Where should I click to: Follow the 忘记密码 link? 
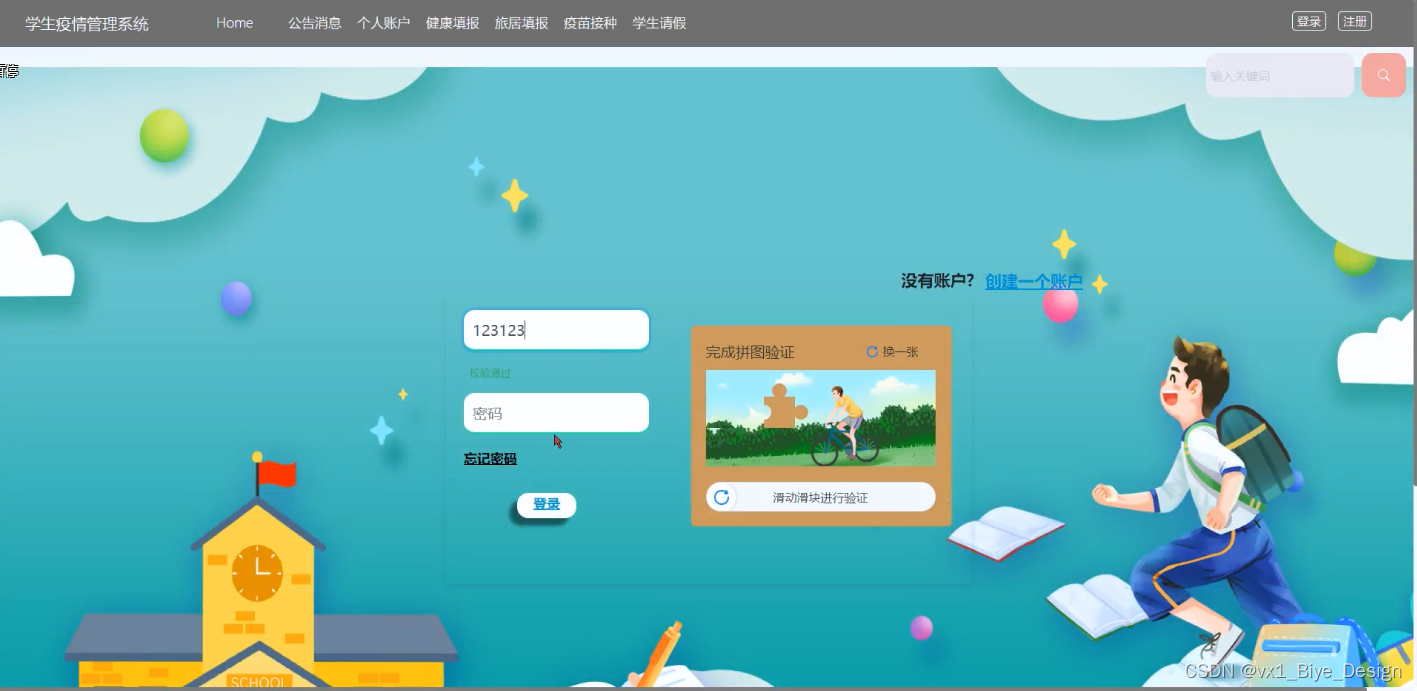click(x=490, y=459)
